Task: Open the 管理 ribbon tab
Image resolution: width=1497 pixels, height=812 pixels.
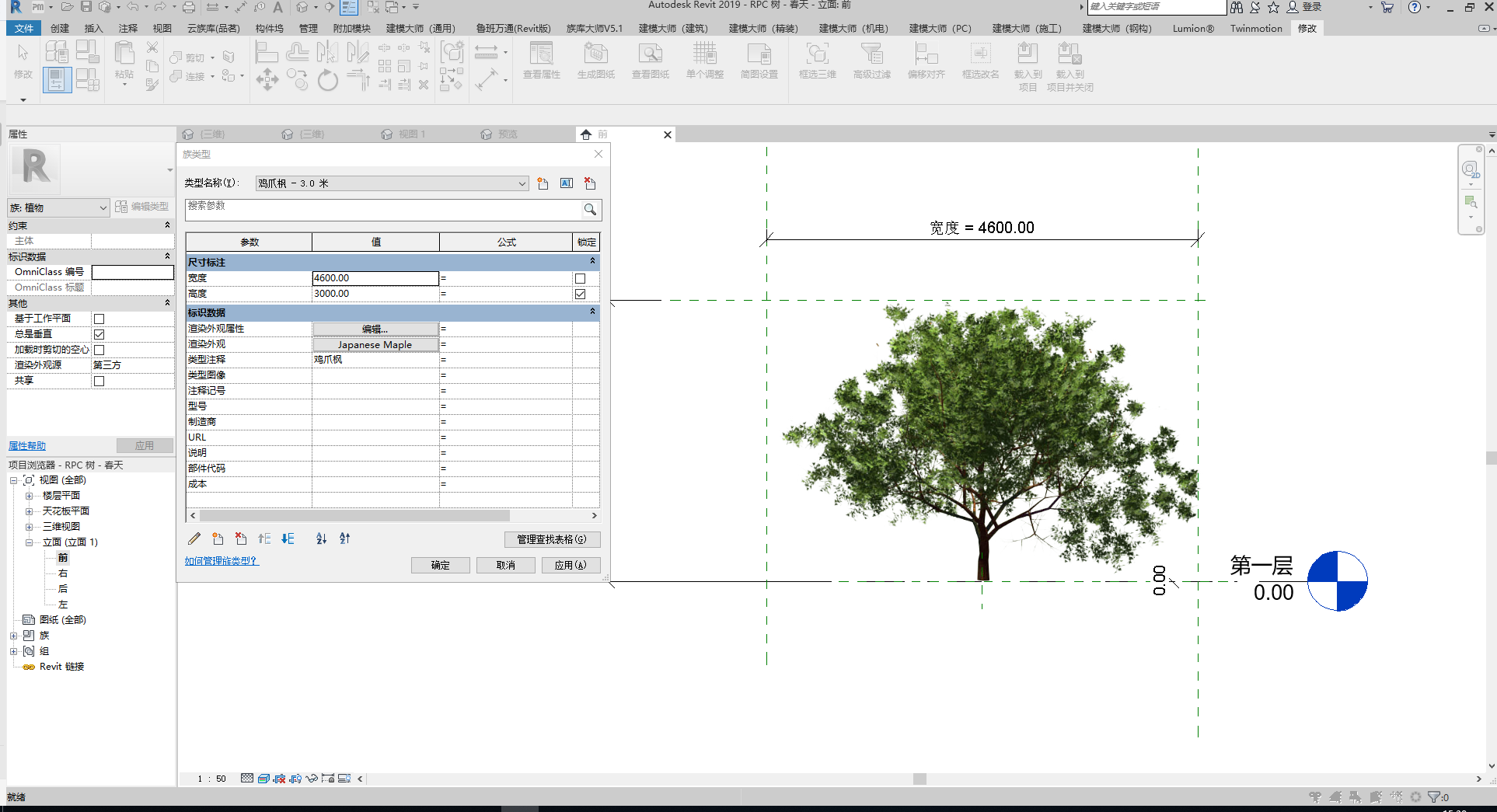Action: tap(309, 29)
